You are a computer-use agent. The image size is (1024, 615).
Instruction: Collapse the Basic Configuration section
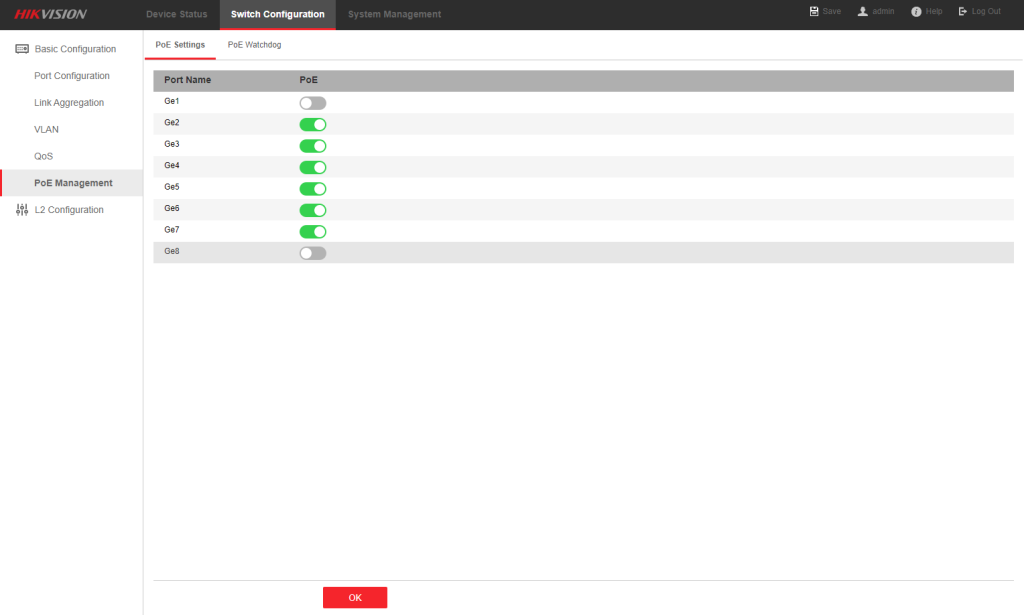click(x=75, y=49)
